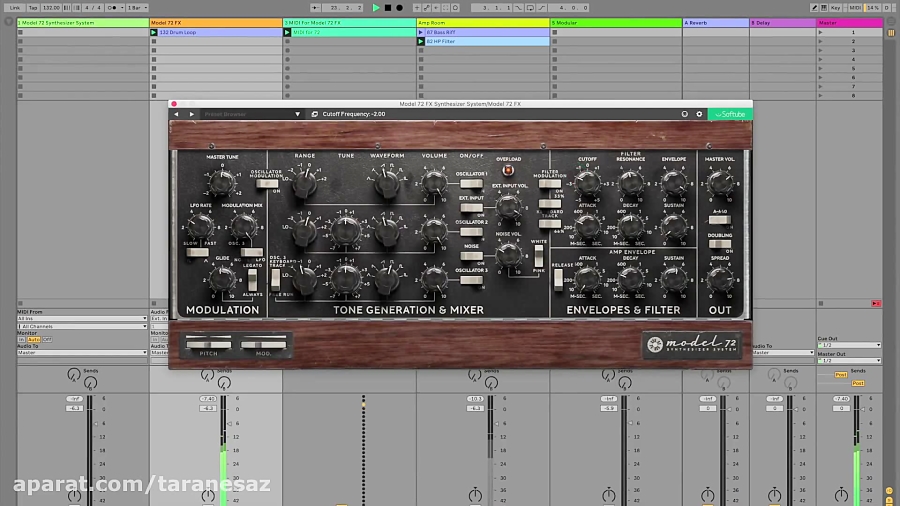900x506 pixels.
Task: Click the 4 / 4 time signature field
Action: [x=93, y=8]
